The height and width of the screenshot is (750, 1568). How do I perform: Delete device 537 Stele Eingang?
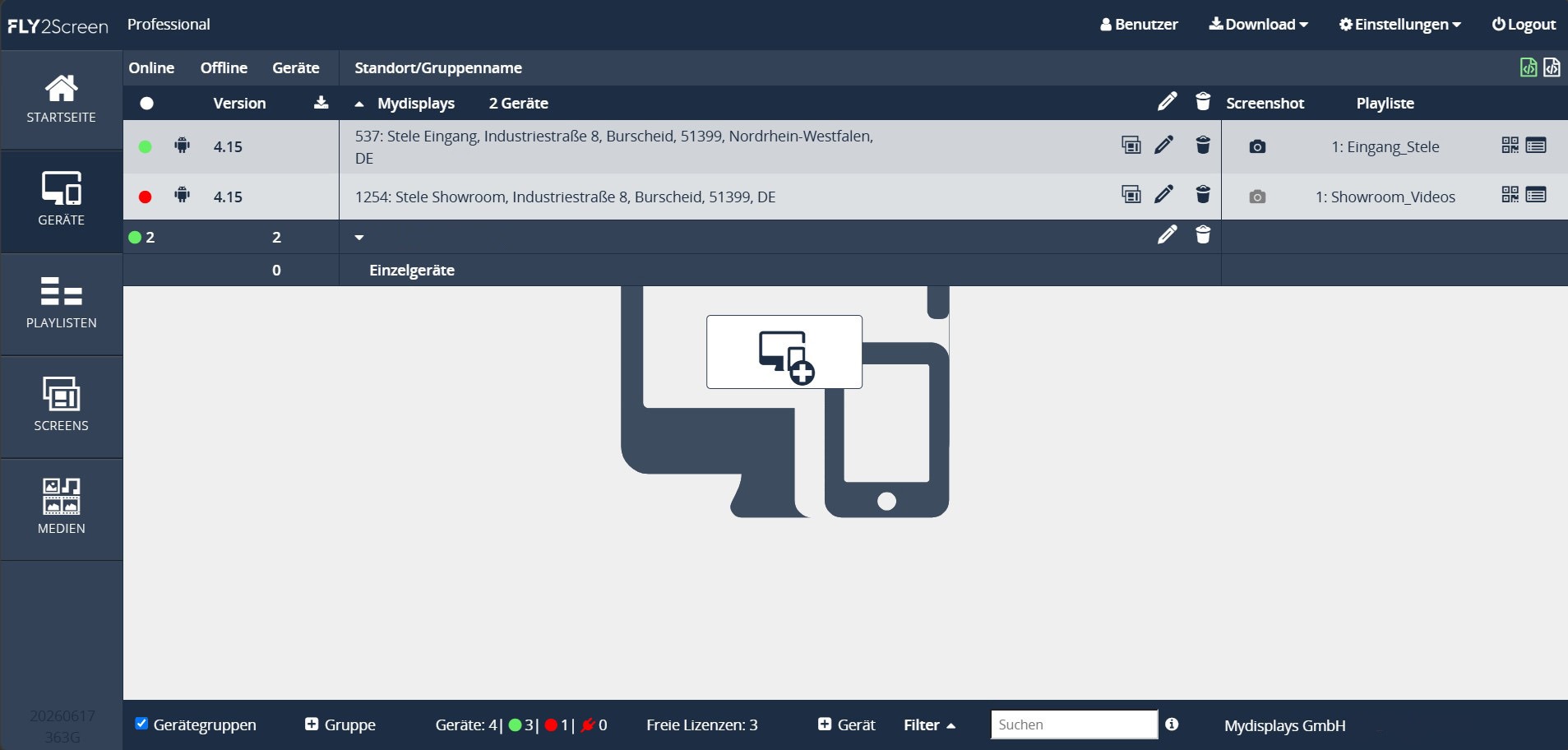[x=1203, y=146]
